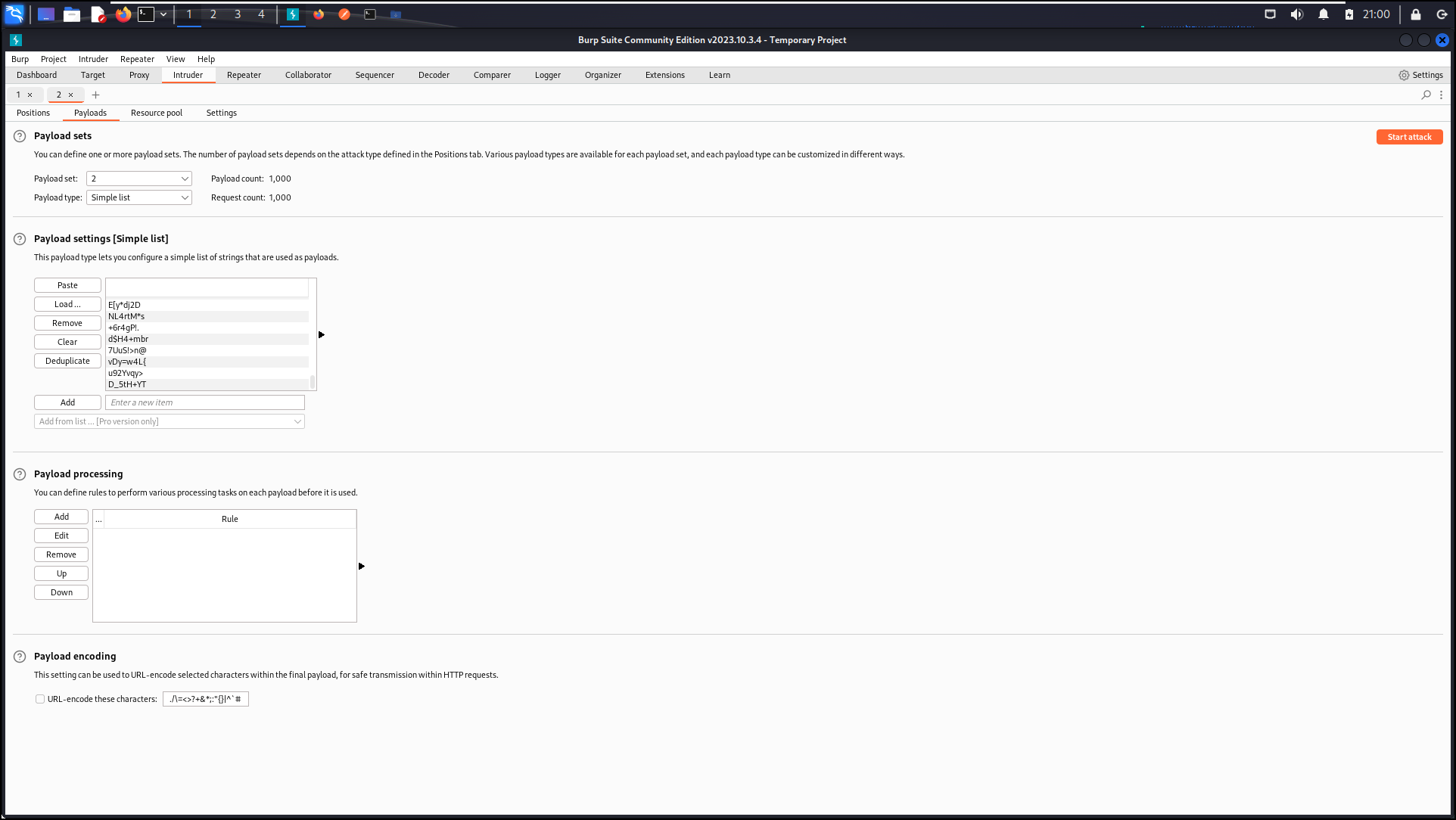Image resolution: width=1456 pixels, height=820 pixels.
Task: Switch to workspace 3
Action: tap(238, 14)
